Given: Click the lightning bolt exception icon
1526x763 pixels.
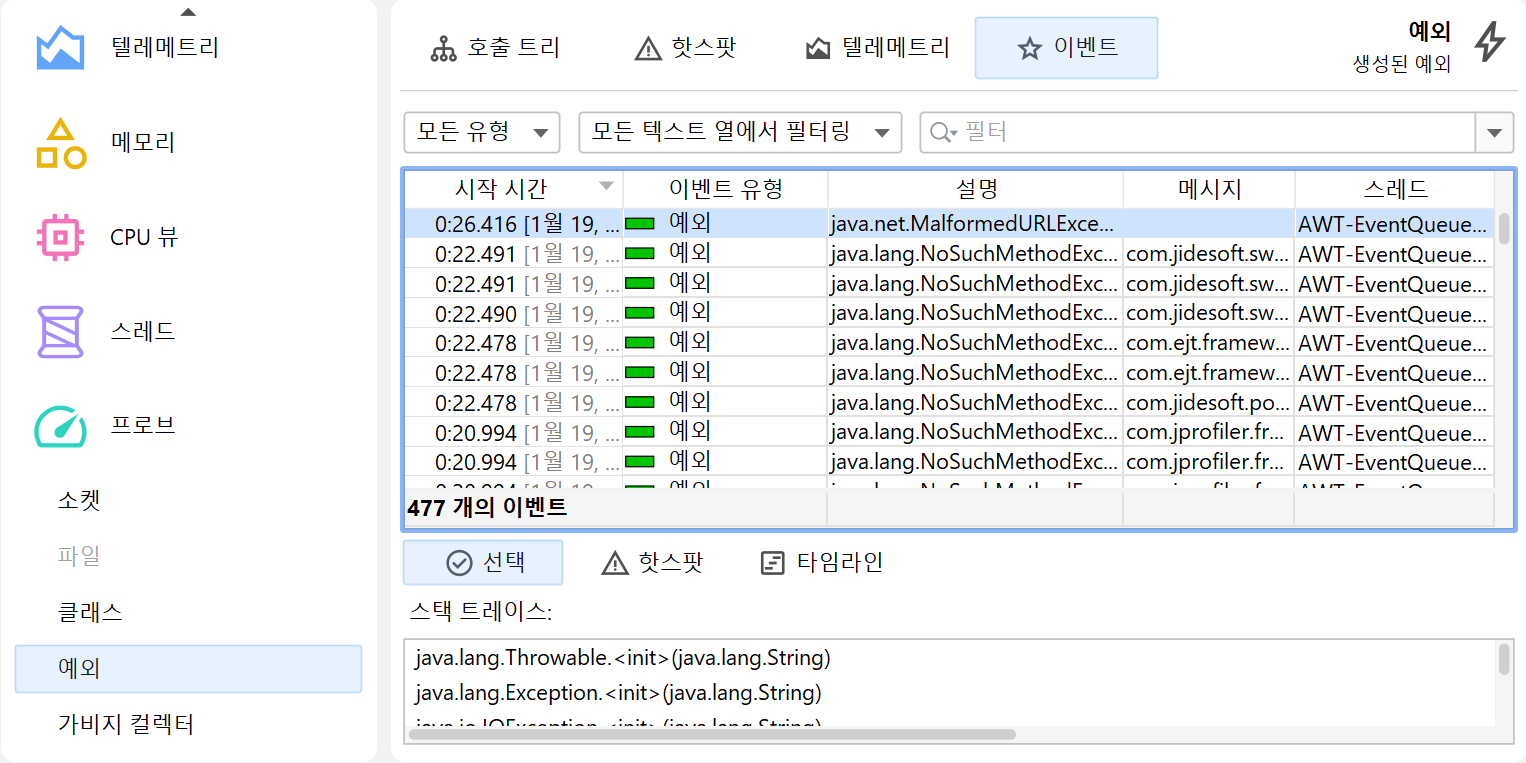Looking at the screenshot, I should [1490, 42].
